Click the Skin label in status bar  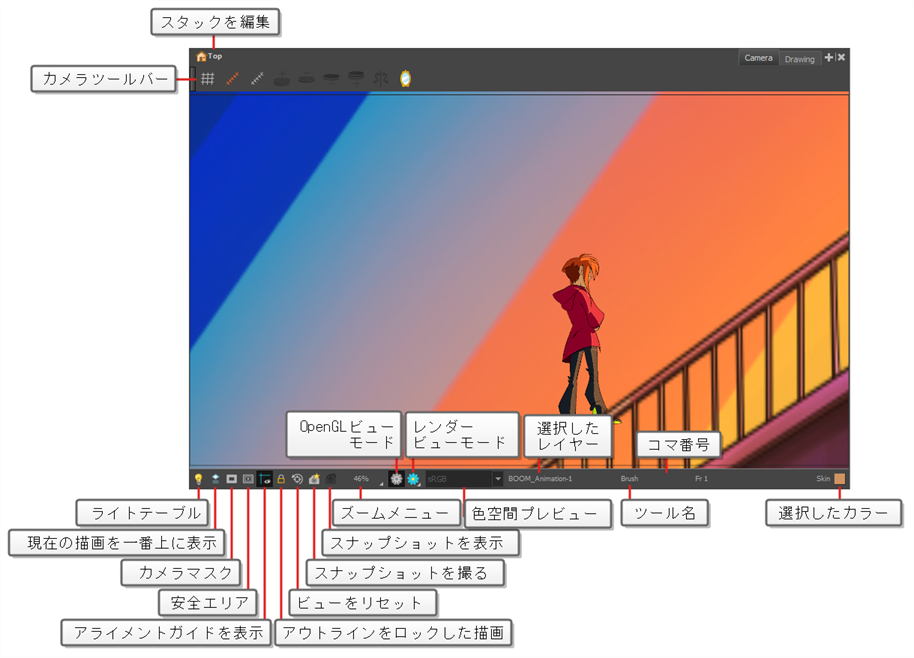click(823, 479)
